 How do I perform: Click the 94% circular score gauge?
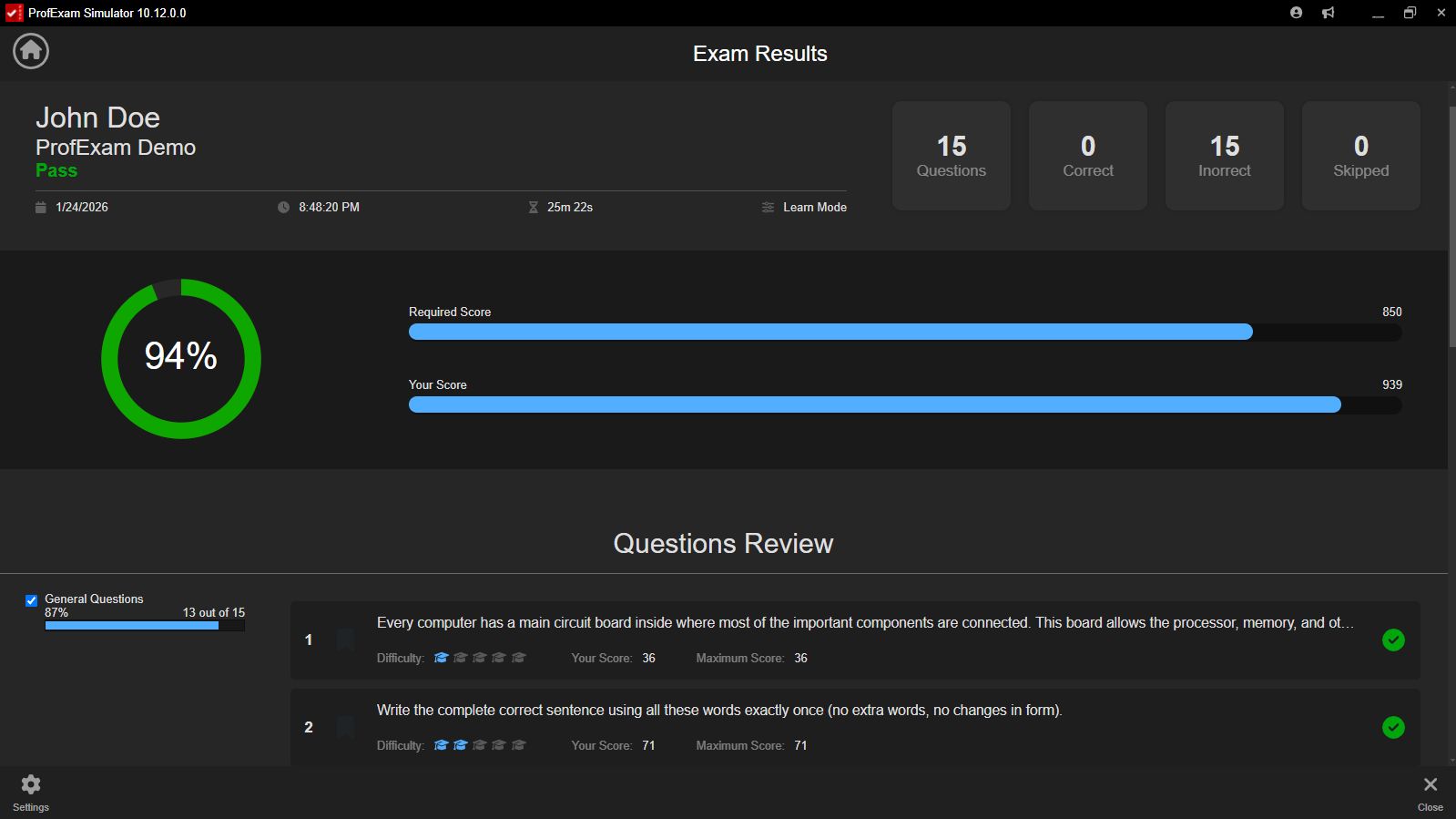tap(181, 359)
